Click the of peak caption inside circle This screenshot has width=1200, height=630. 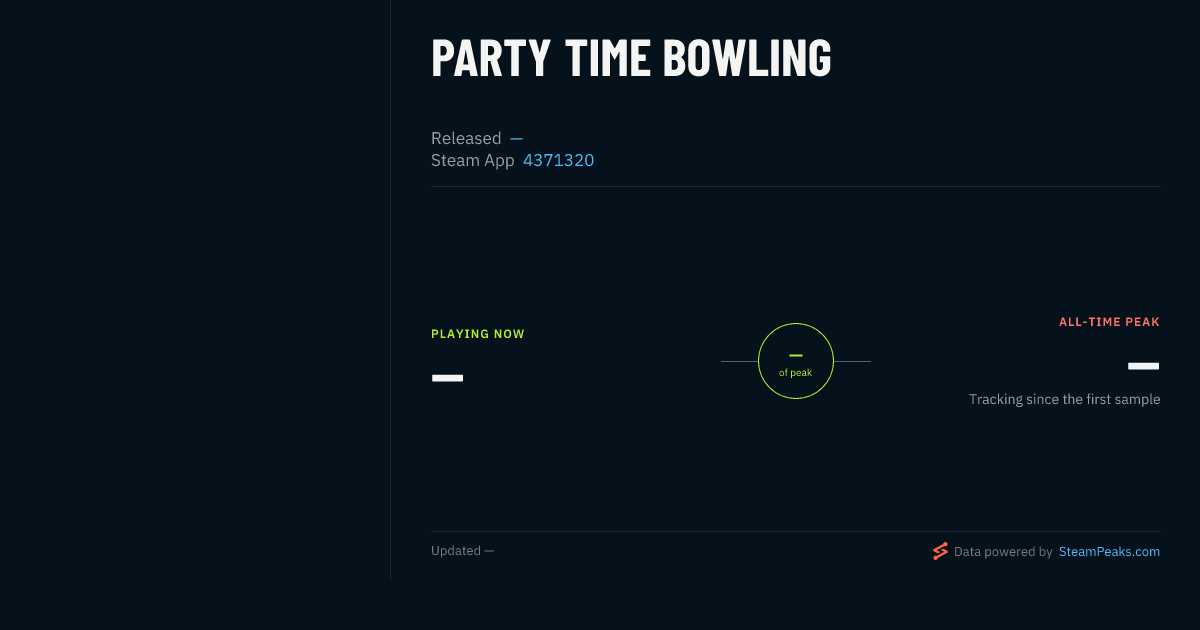tap(796, 372)
